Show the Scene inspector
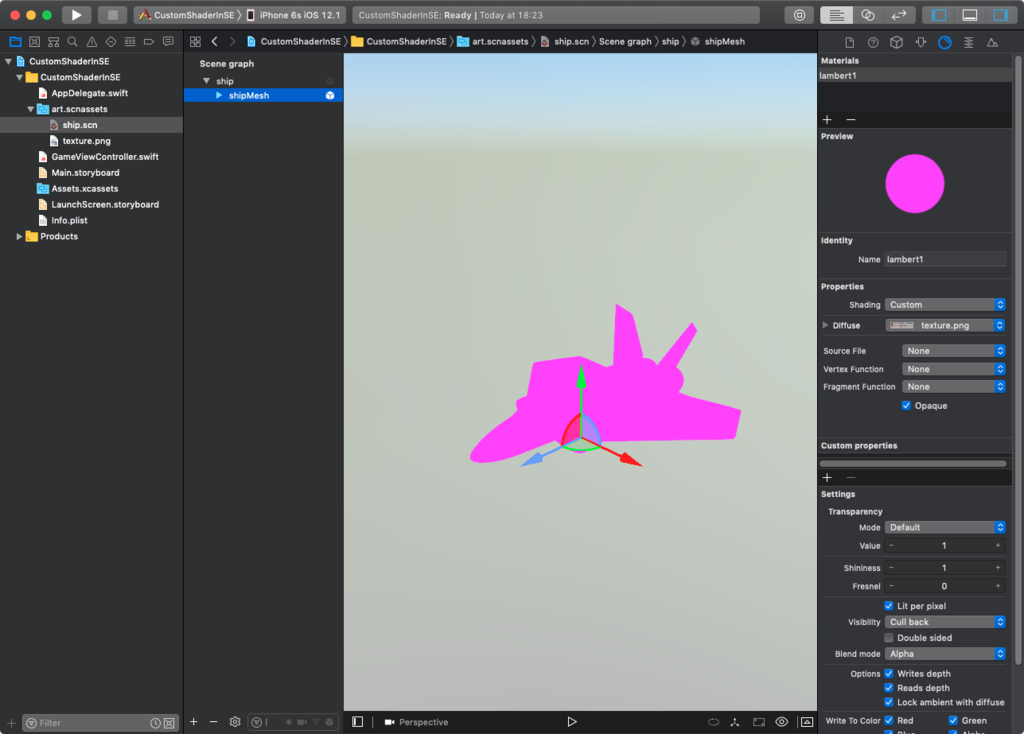The width and height of the screenshot is (1024, 734). (992, 42)
